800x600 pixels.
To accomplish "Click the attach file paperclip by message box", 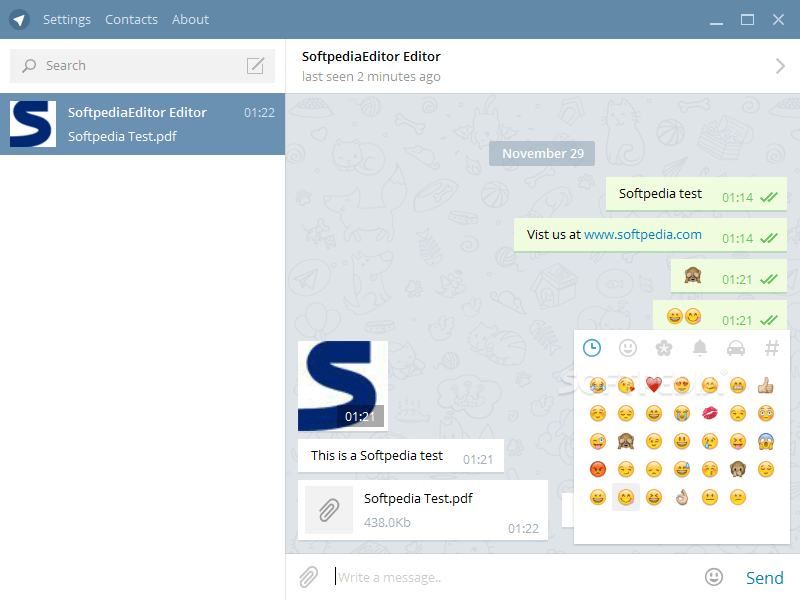I will 309,577.
